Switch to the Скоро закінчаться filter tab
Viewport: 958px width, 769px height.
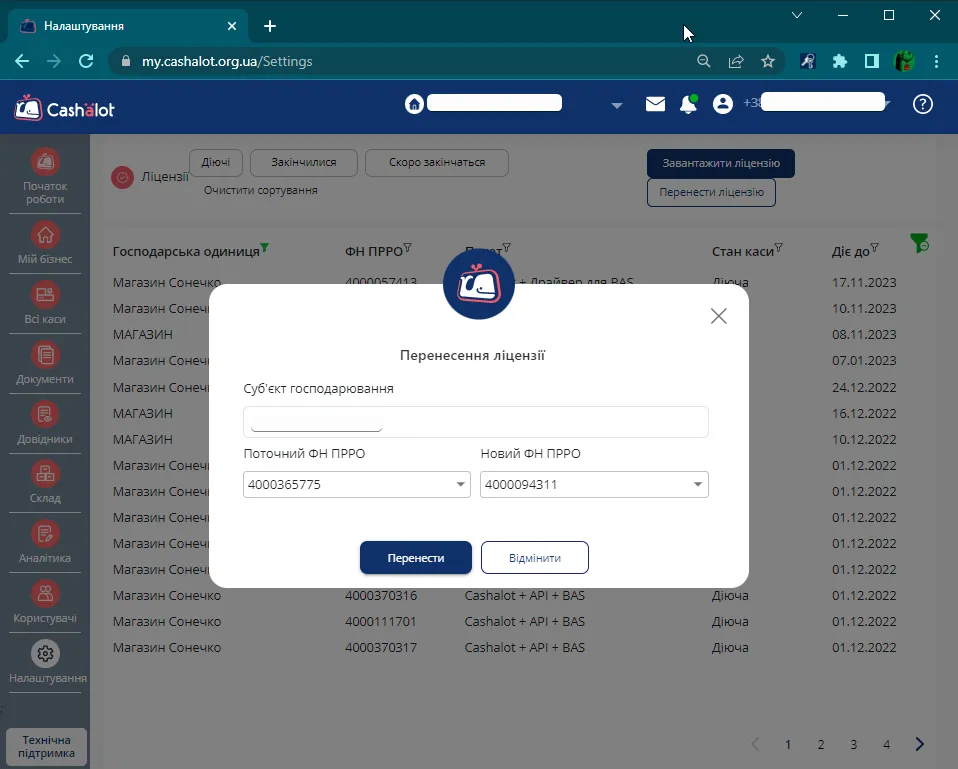(x=437, y=162)
